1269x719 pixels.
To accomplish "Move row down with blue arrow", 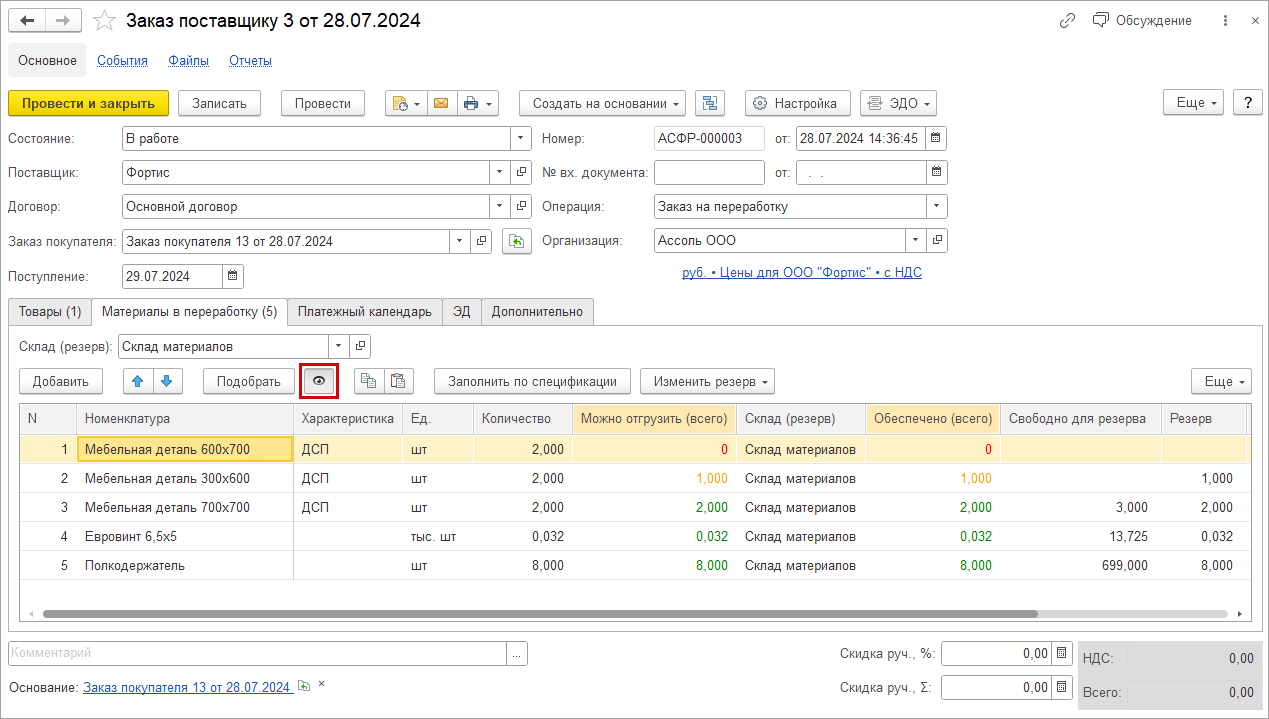I will 166,381.
